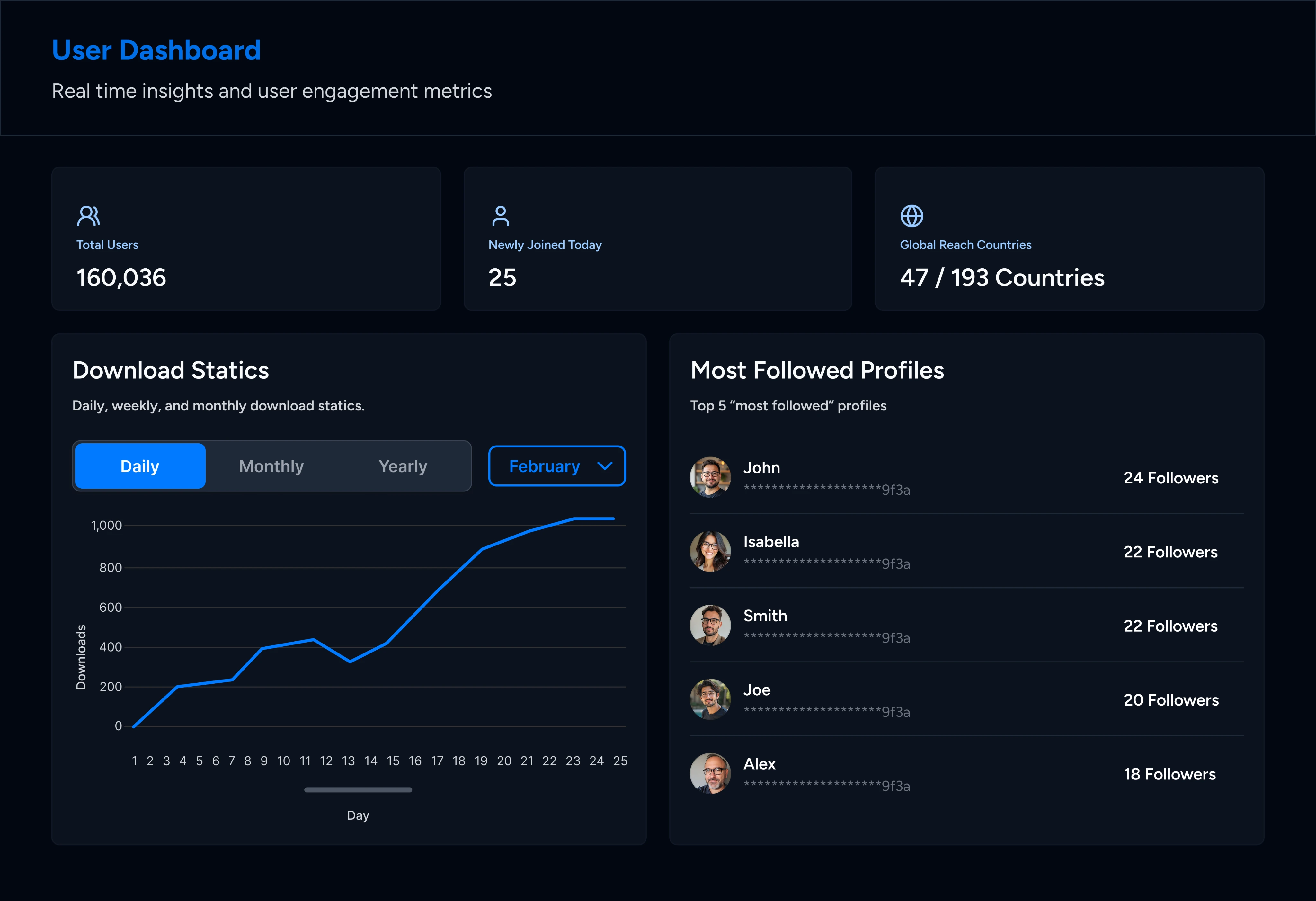Click the Day axis label
This screenshot has height=901, width=1316.
pyautogui.click(x=358, y=815)
